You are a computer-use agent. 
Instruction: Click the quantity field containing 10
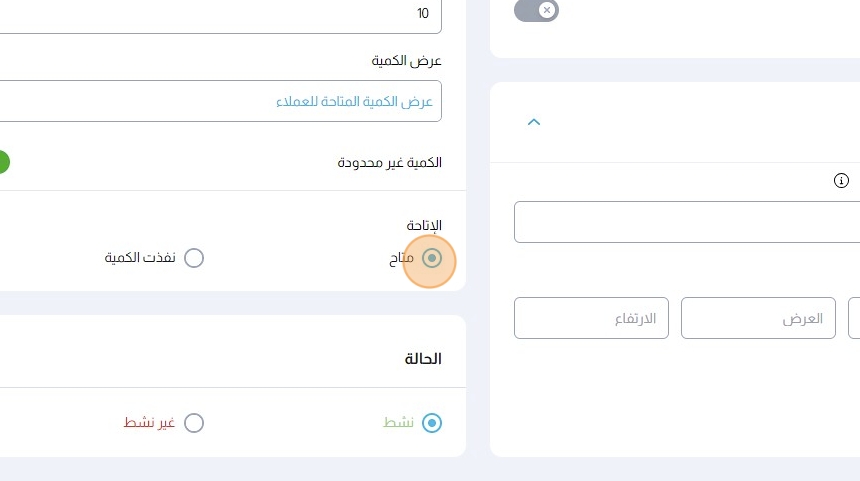pyautogui.click(x=220, y=13)
